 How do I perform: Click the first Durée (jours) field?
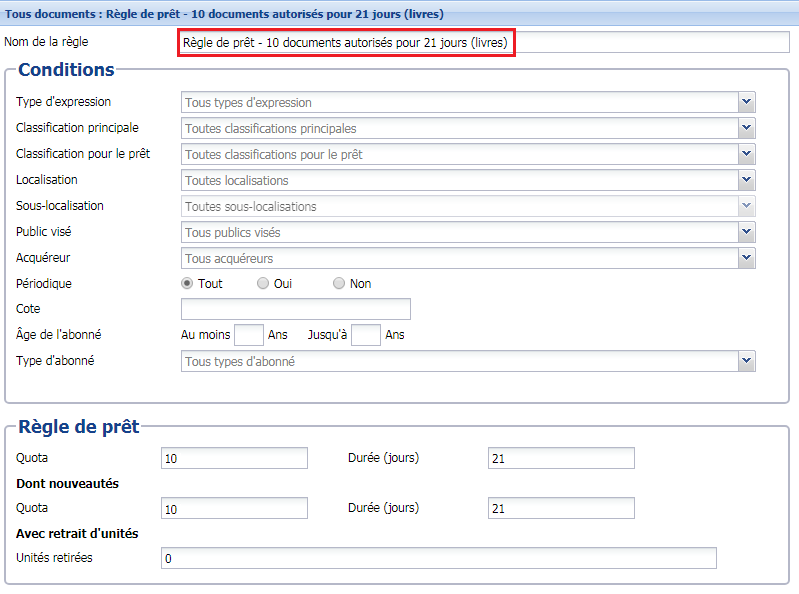(561, 458)
